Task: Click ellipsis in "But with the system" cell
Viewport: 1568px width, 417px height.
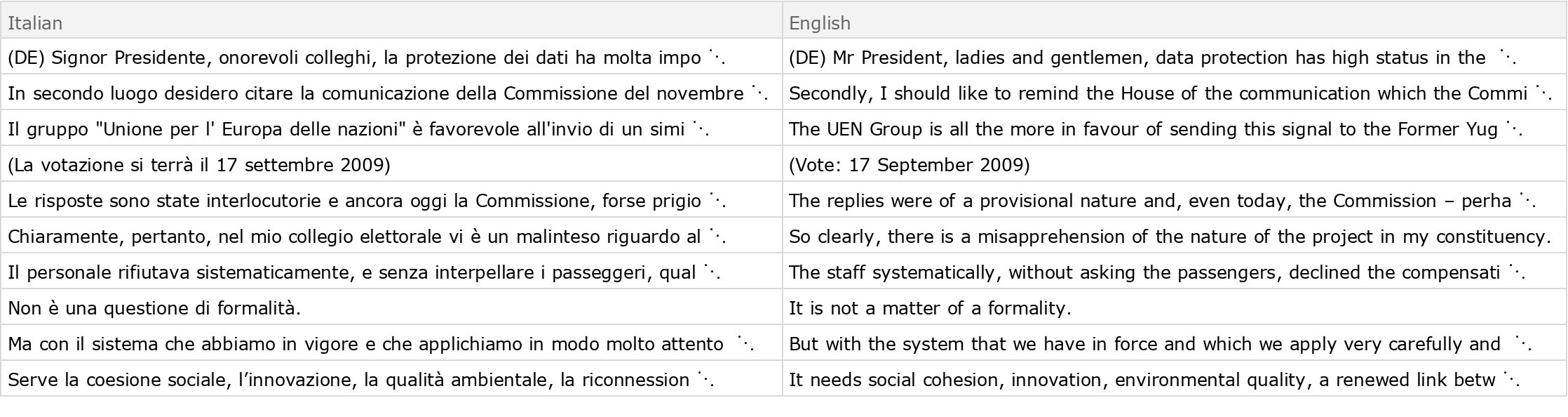Action: coord(1522,344)
